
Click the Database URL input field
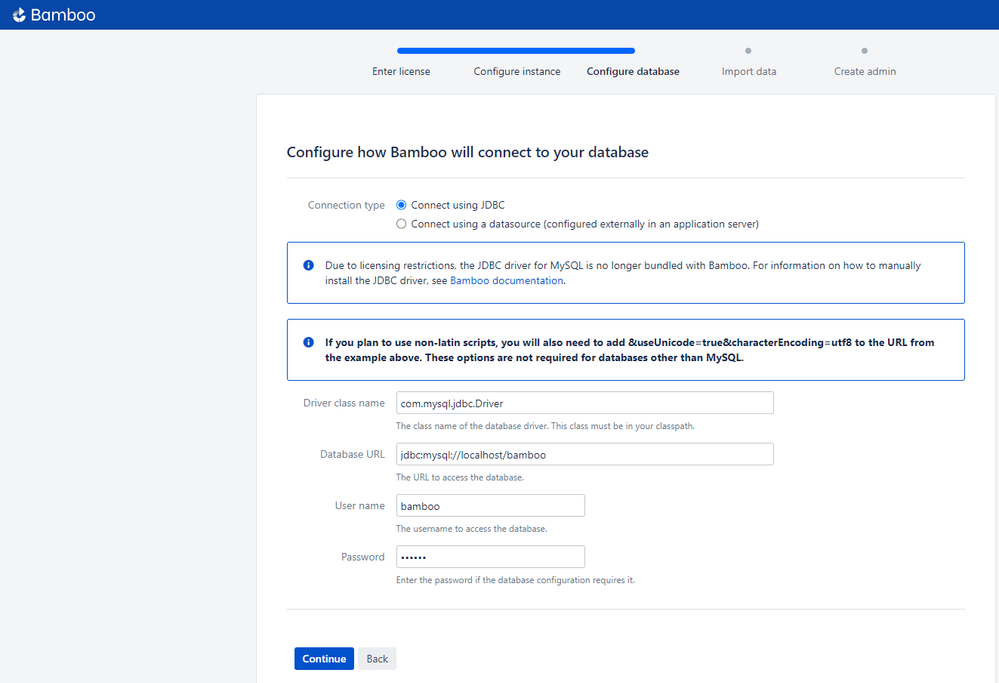point(585,454)
